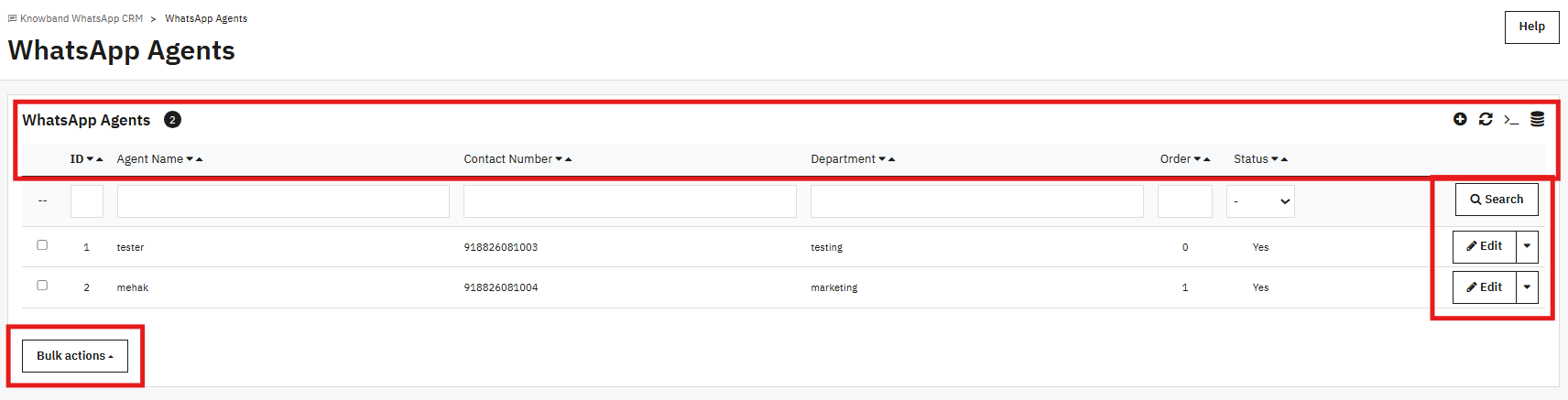Click the Search button
The width and height of the screenshot is (1568, 400).
click(1497, 200)
